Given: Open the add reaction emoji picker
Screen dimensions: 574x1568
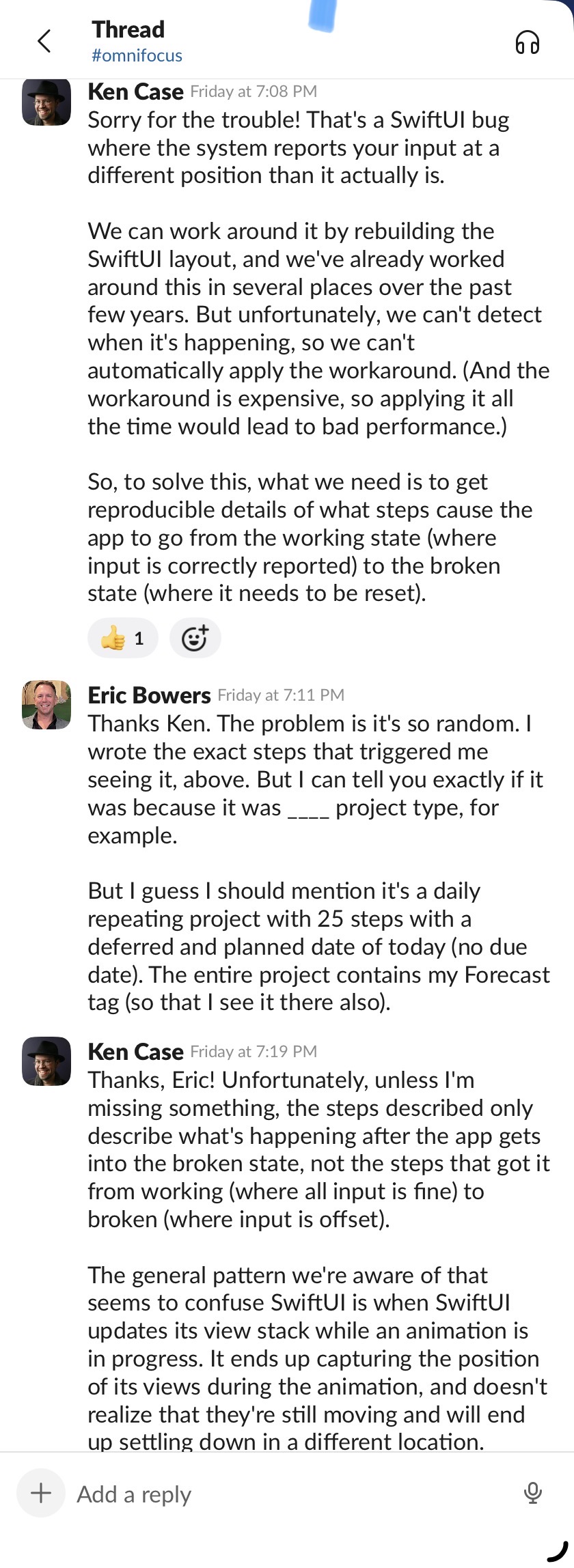Looking at the screenshot, I should coord(195,639).
